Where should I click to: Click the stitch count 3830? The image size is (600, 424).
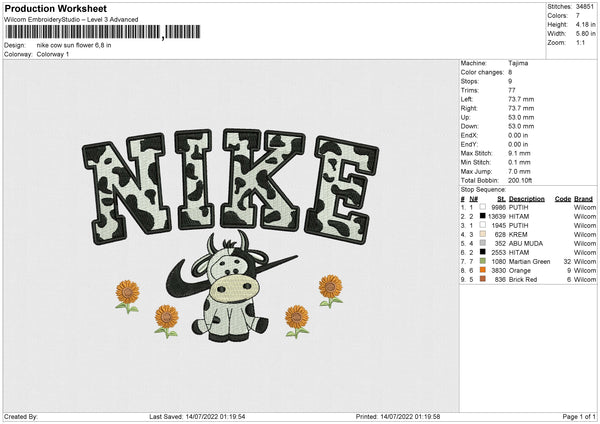tap(499, 271)
